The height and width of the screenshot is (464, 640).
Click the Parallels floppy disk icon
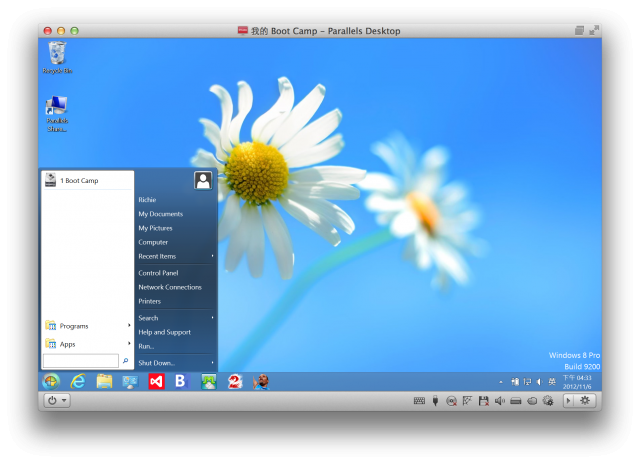(484, 401)
